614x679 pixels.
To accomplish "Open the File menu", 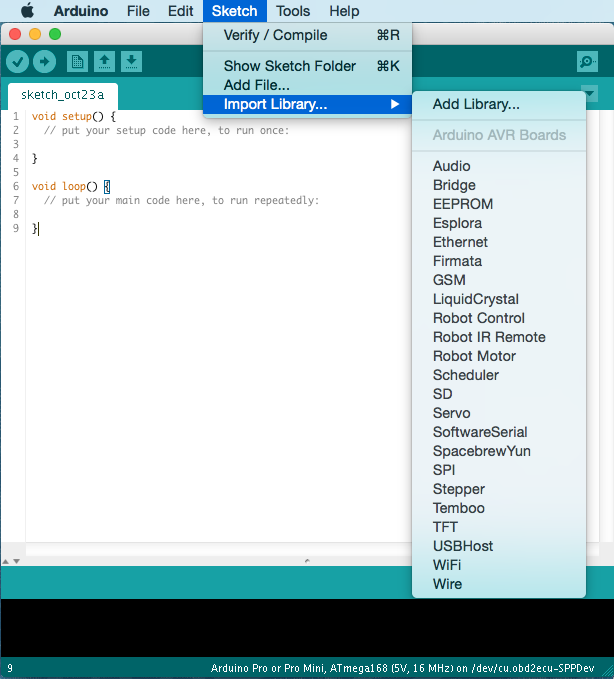I will click(x=138, y=10).
